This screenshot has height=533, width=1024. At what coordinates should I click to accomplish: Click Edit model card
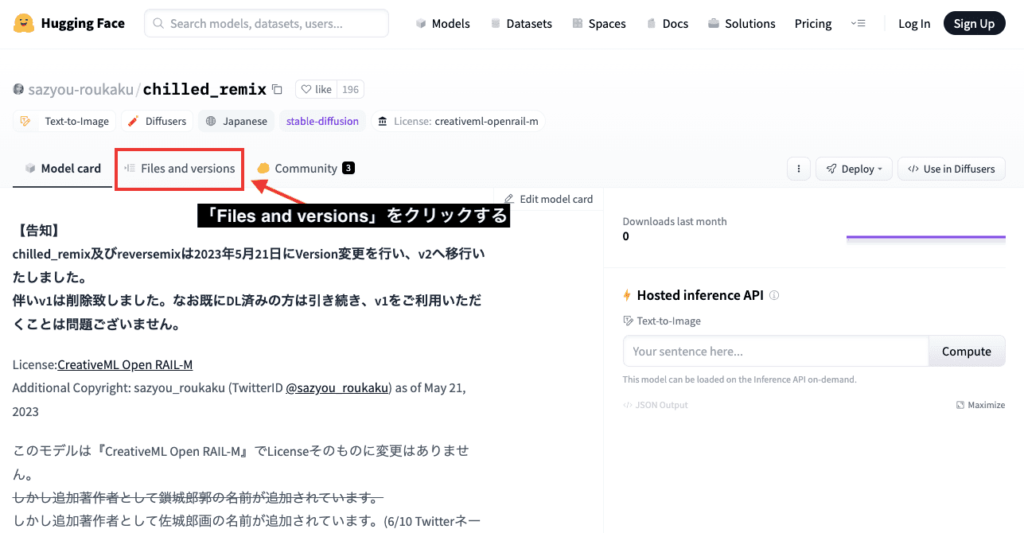[x=549, y=199]
